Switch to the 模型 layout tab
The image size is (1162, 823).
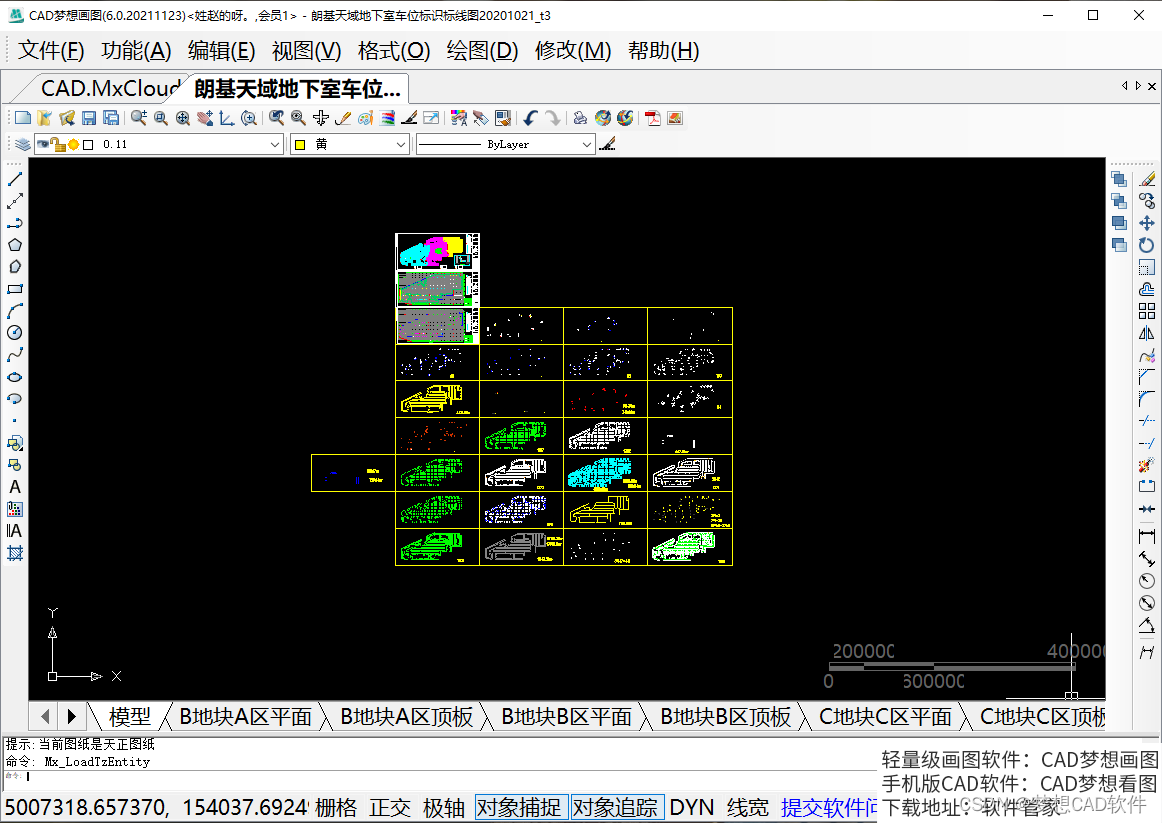tap(130, 716)
